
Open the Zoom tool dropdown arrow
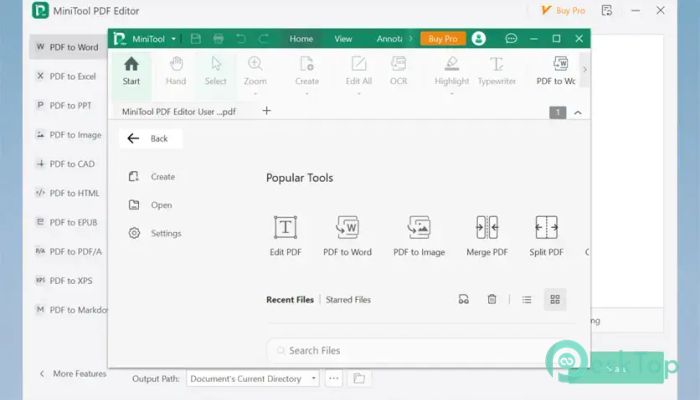(255, 94)
